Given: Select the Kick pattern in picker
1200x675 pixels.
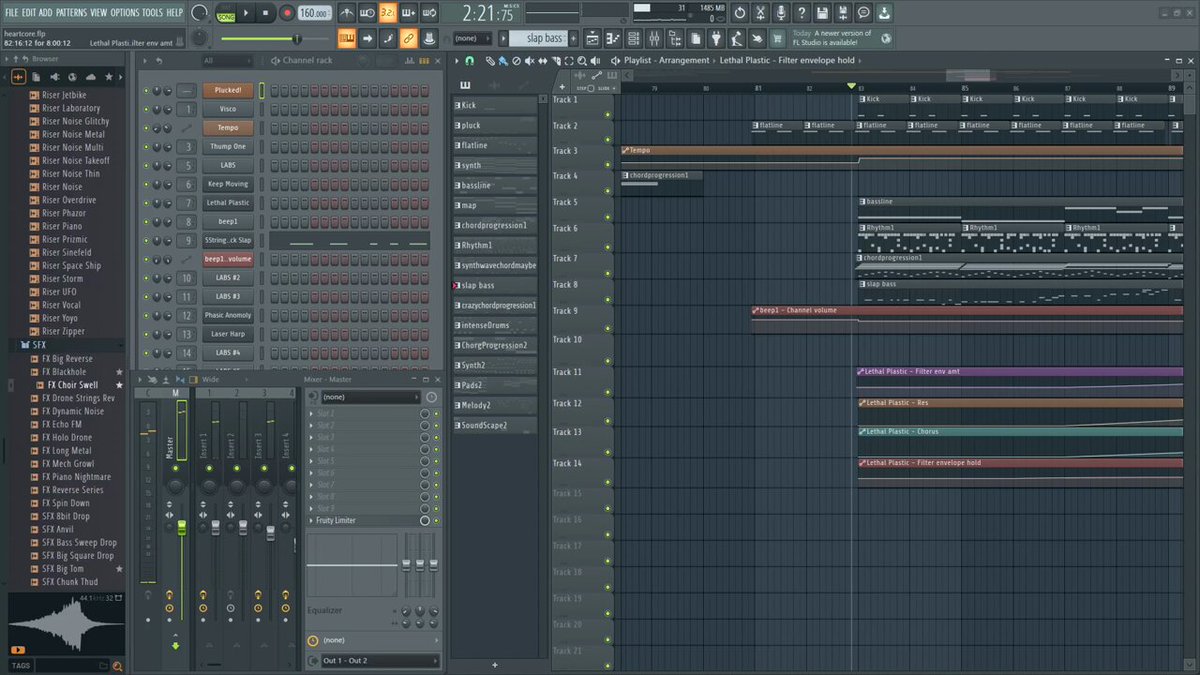Looking at the screenshot, I should [495, 105].
